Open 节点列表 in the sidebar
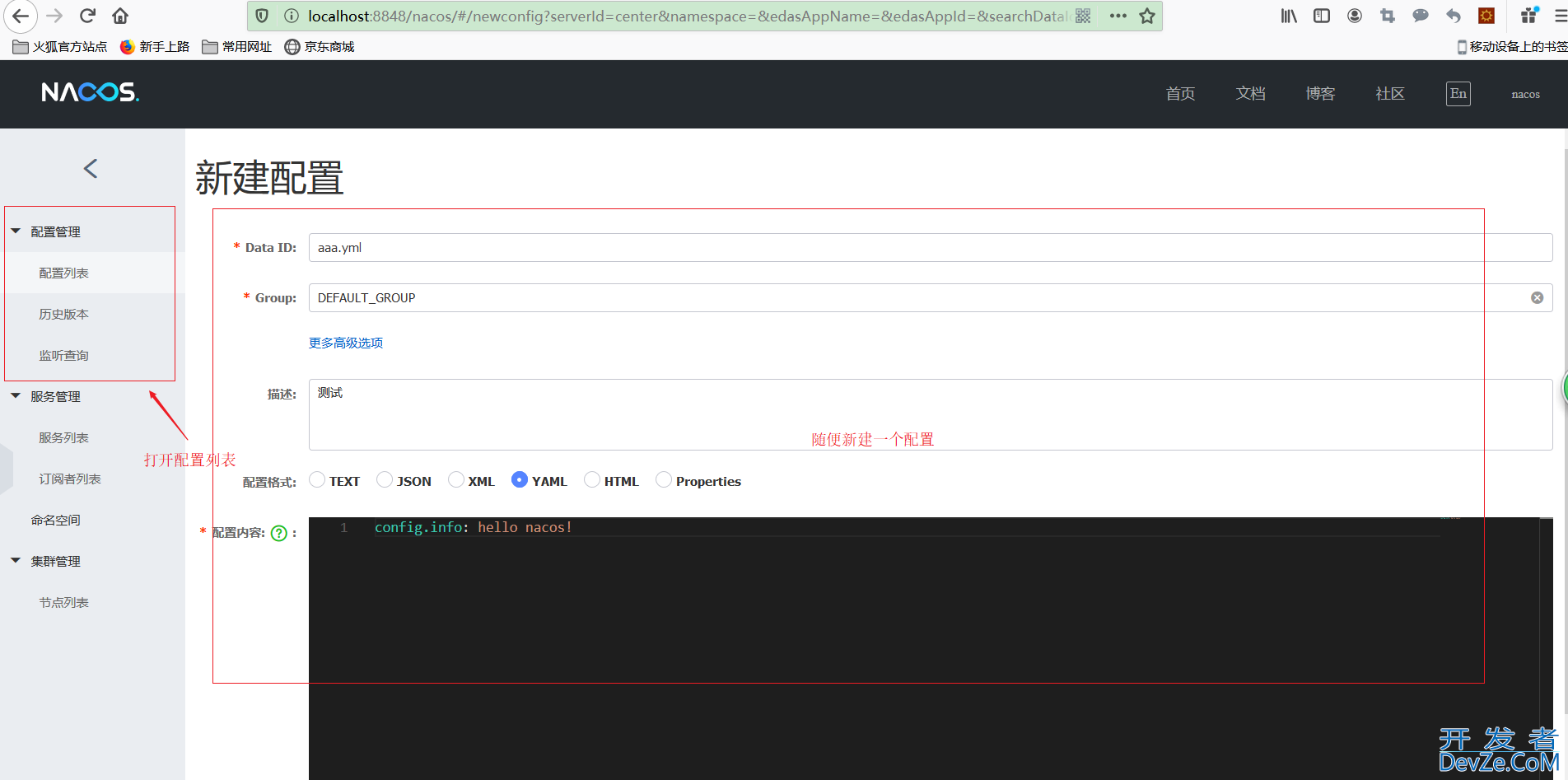This screenshot has height=780, width=1568. click(63, 602)
